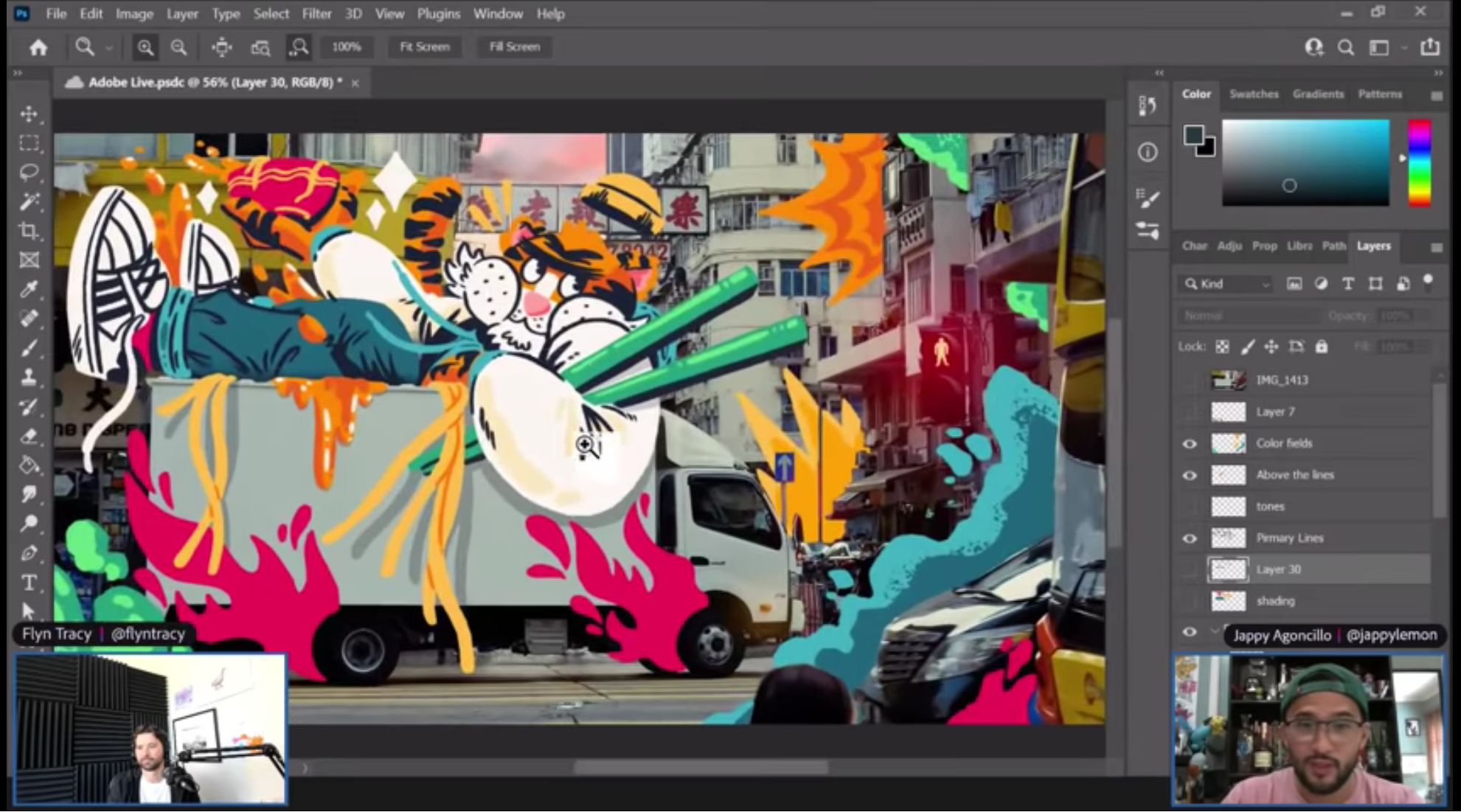The image size is (1461, 812).
Task: Select the Brush tool
Action: pos(29,348)
